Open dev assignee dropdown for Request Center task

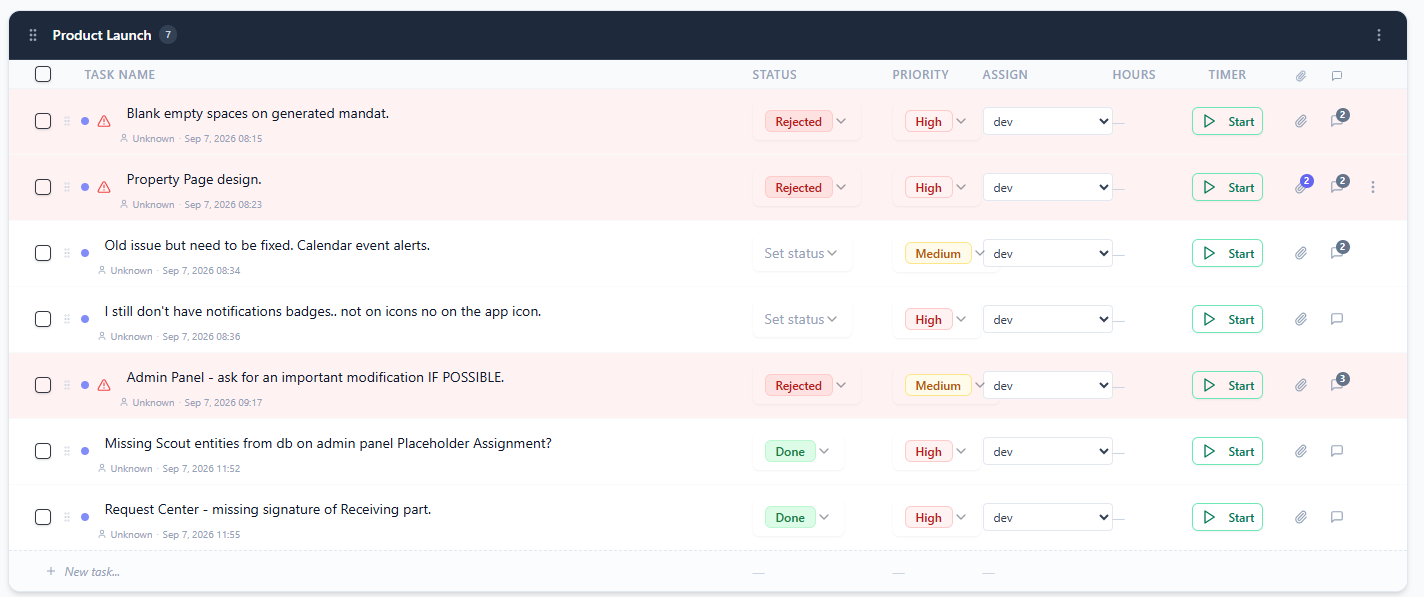point(1048,517)
